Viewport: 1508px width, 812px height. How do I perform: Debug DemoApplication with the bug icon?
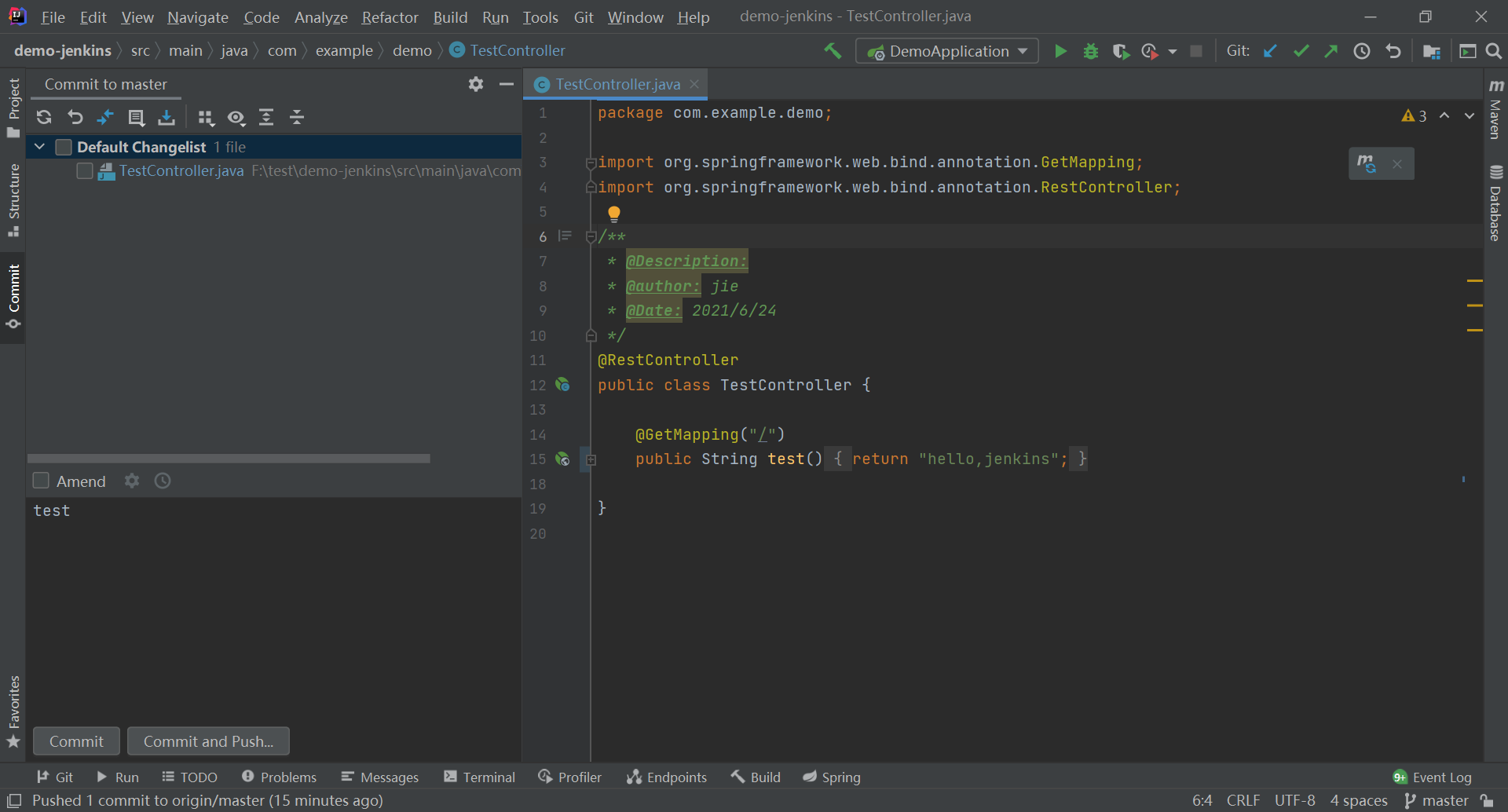coord(1091,51)
